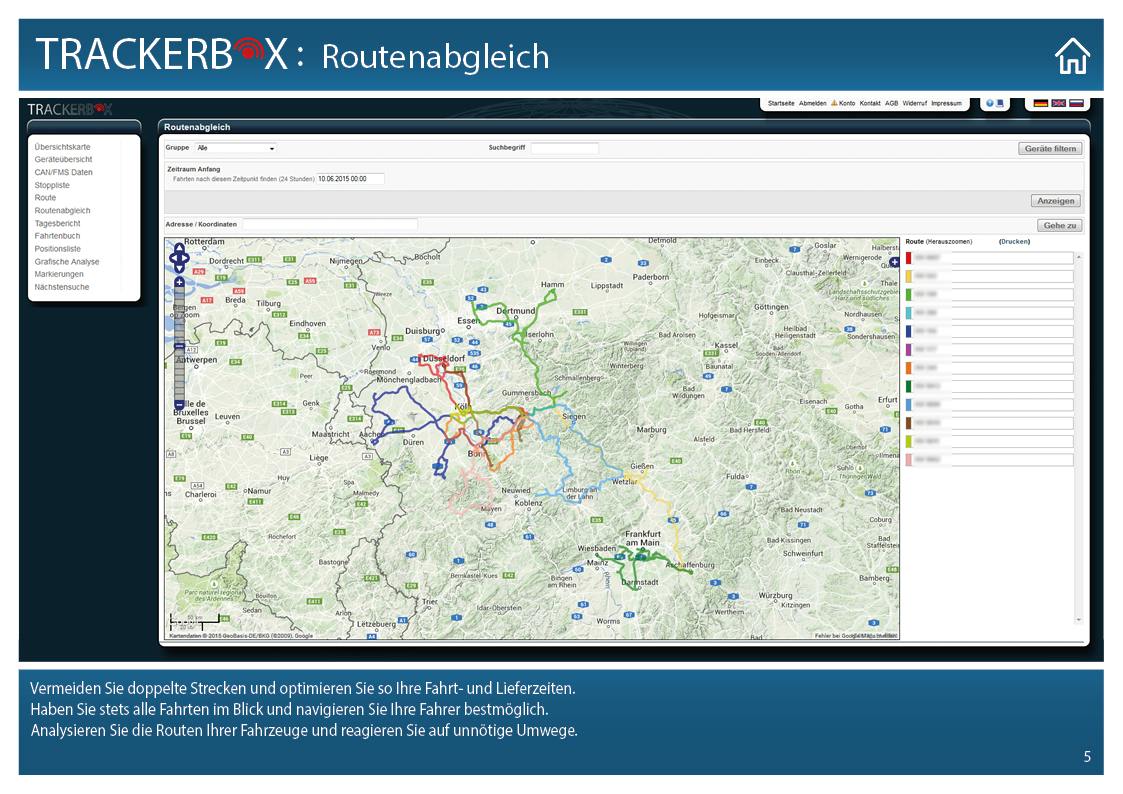Click the Gehe zu button
Image resolution: width=1123 pixels, height=794 pixels.
pyautogui.click(x=1059, y=226)
